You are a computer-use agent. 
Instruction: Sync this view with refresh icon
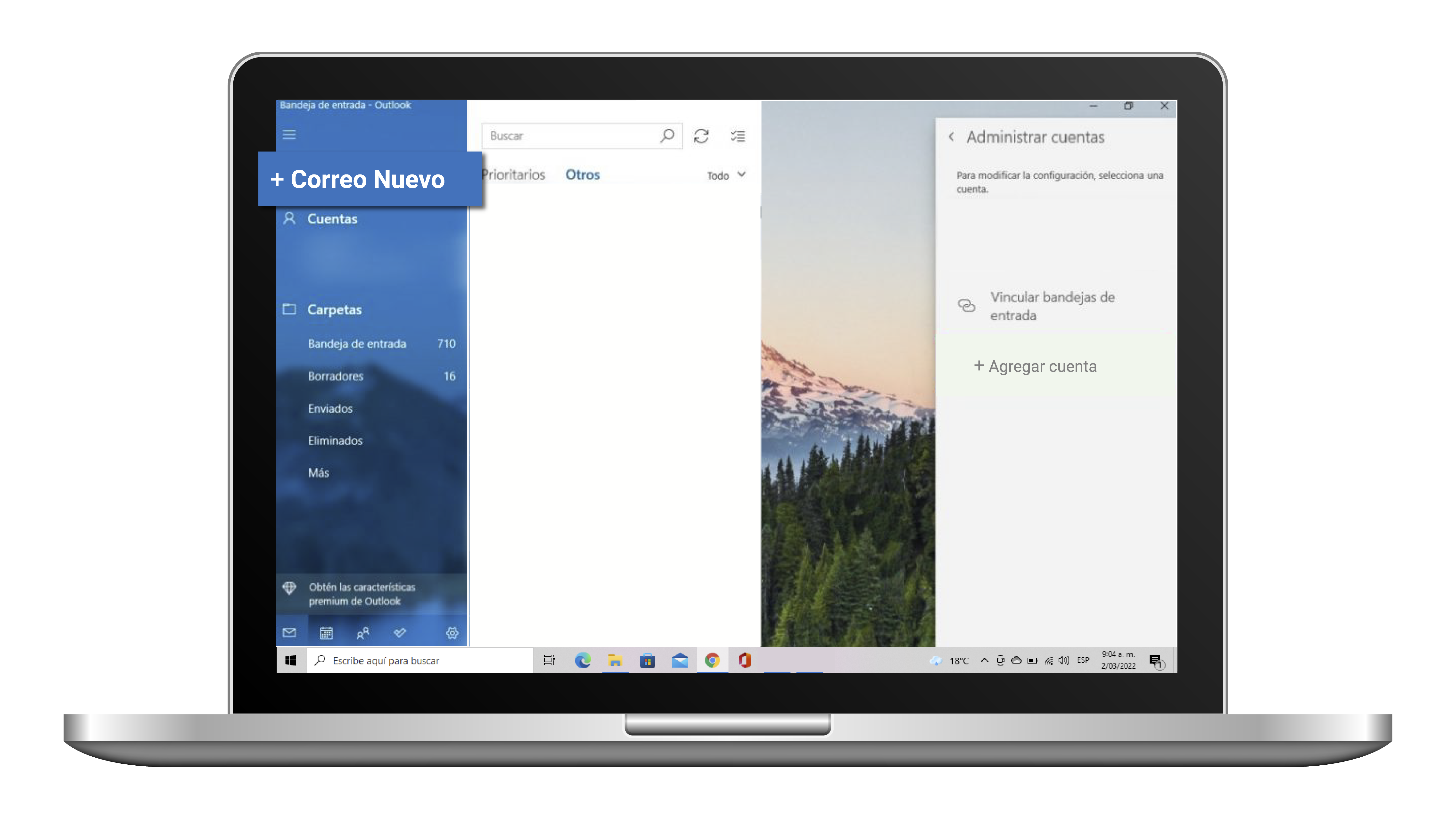pyautogui.click(x=701, y=136)
